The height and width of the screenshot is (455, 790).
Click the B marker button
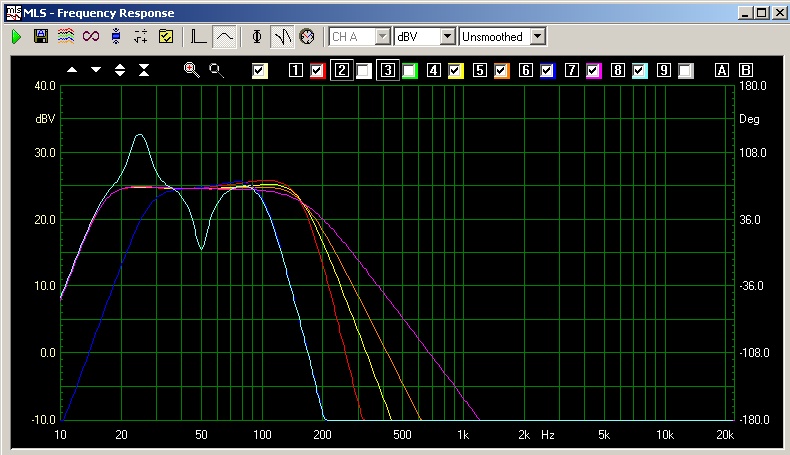(x=746, y=70)
